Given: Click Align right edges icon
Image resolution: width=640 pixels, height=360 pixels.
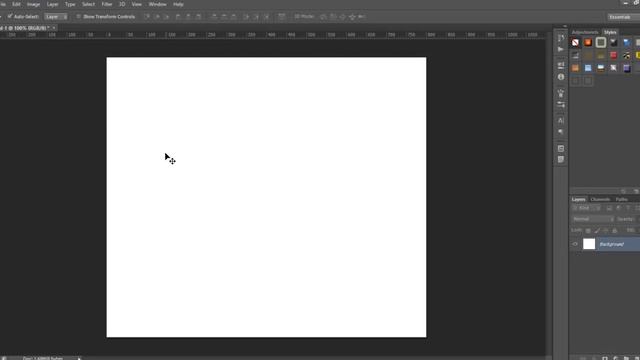Looking at the screenshot, I should coord(198,17).
